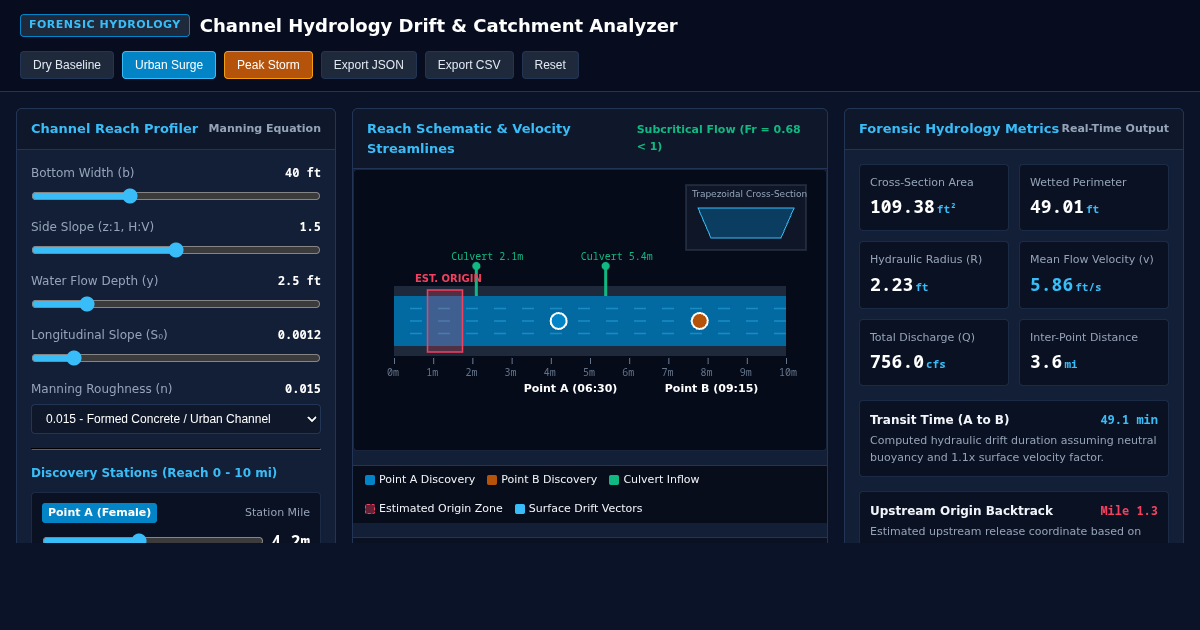
Task: Click the Culvert Inflow legend swatch
Action: 614,480
